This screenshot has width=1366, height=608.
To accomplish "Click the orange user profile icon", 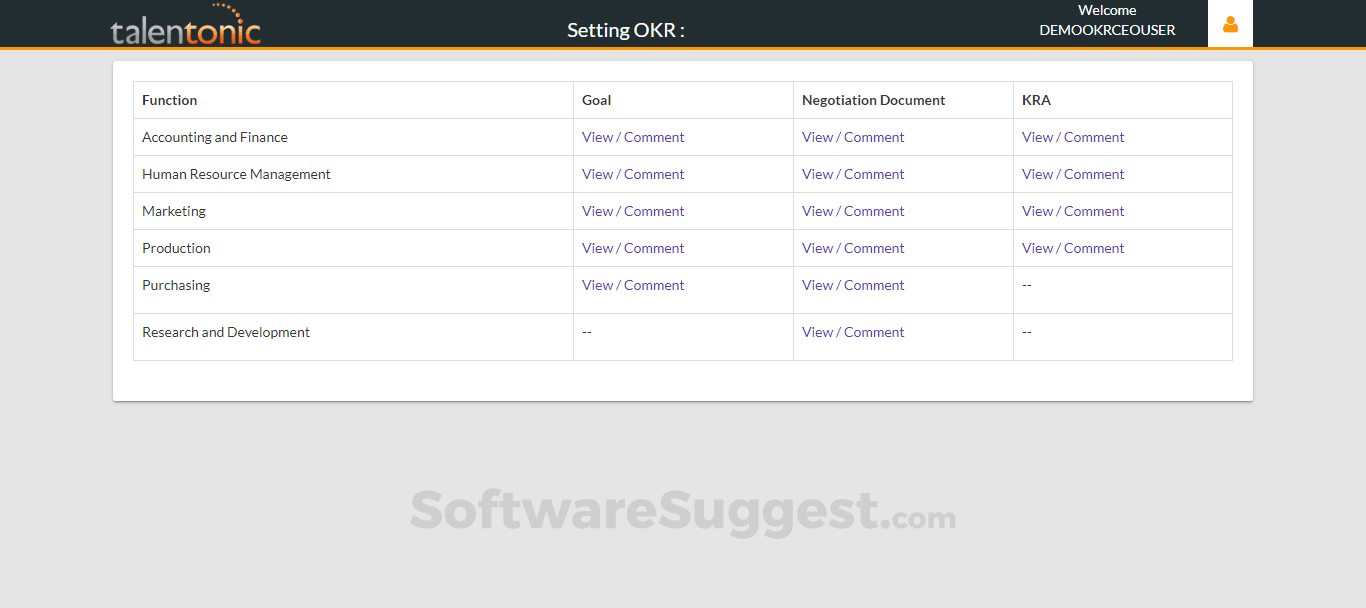I will coord(1230,24).
